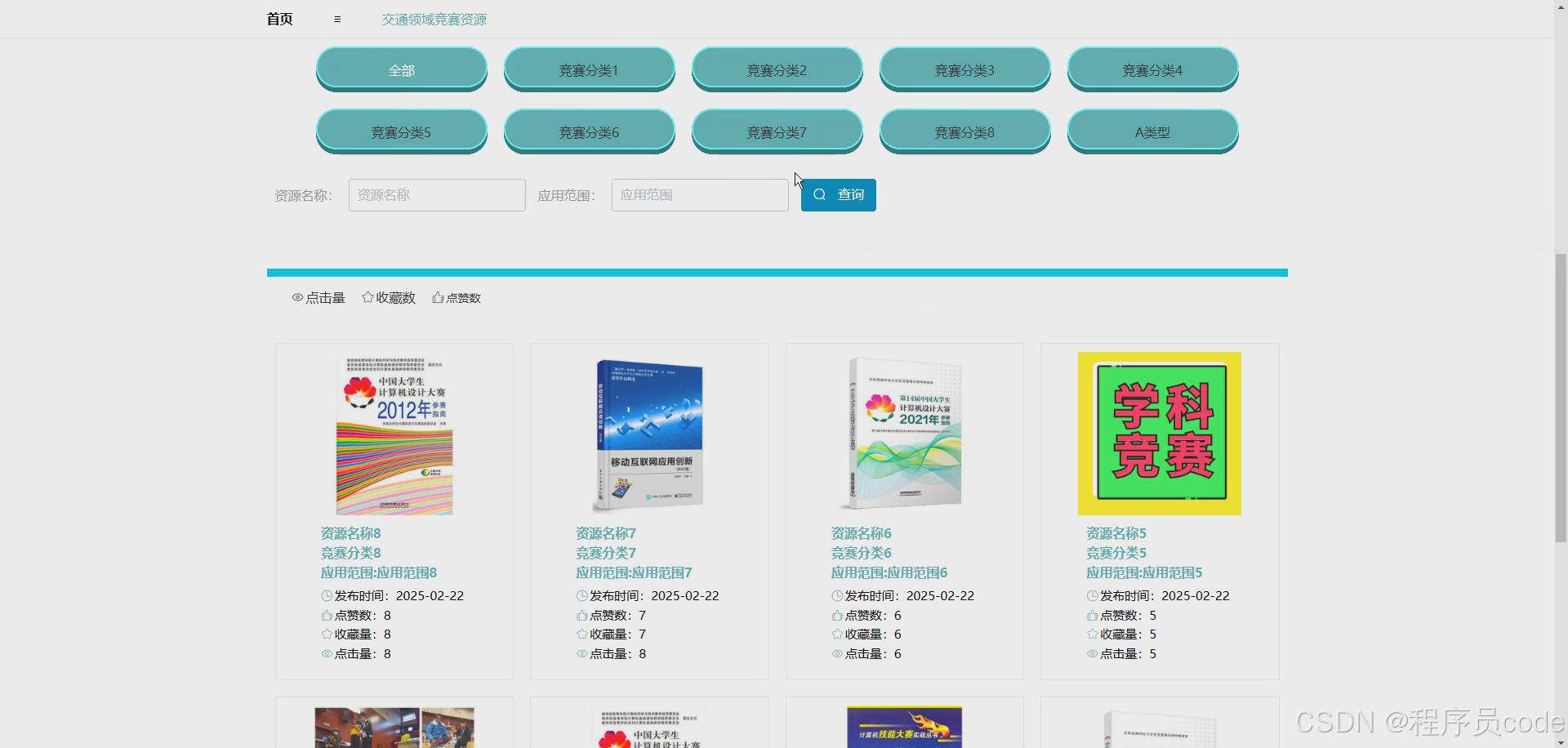Viewport: 1568px width, 748px height.
Task: Open the 学科竞赛 resource thumbnail
Action: pos(1159,433)
